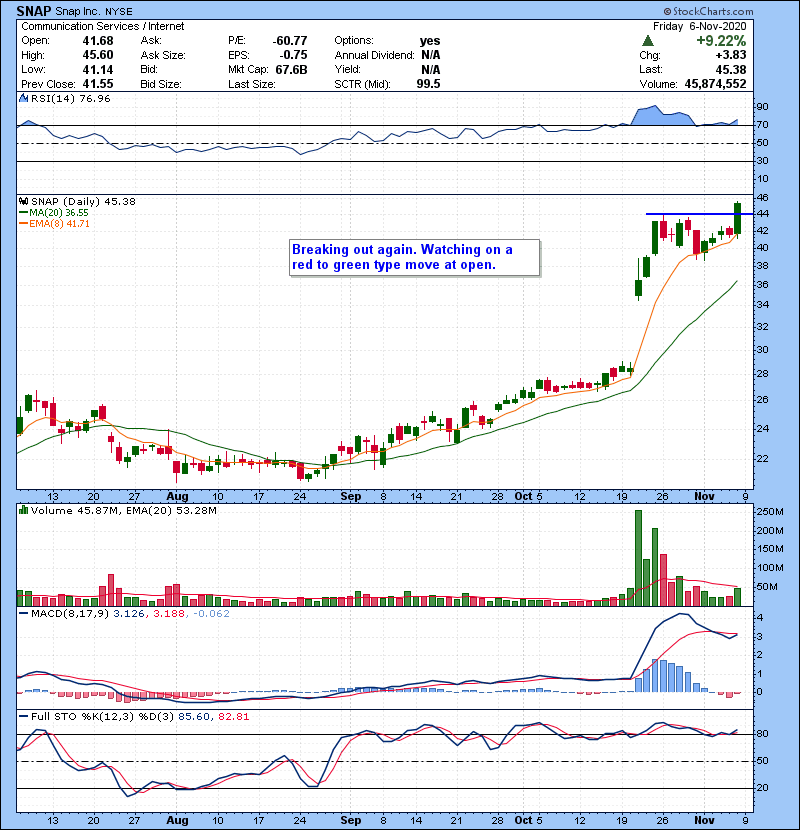Click the SNAP candlestick icon in price legend
800x830 pixels.
pos(23,201)
